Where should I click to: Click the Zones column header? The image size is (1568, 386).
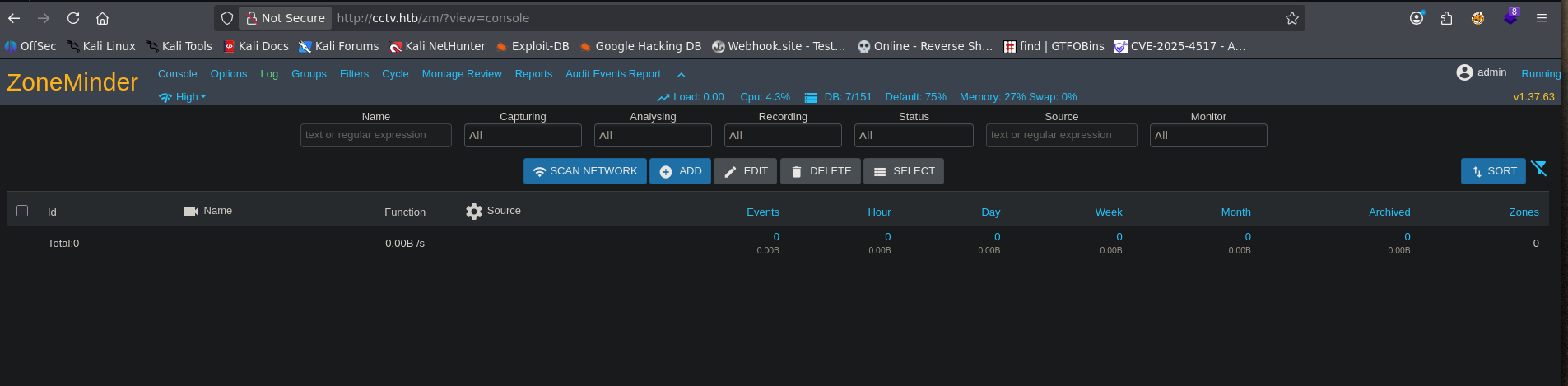point(1524,212)
